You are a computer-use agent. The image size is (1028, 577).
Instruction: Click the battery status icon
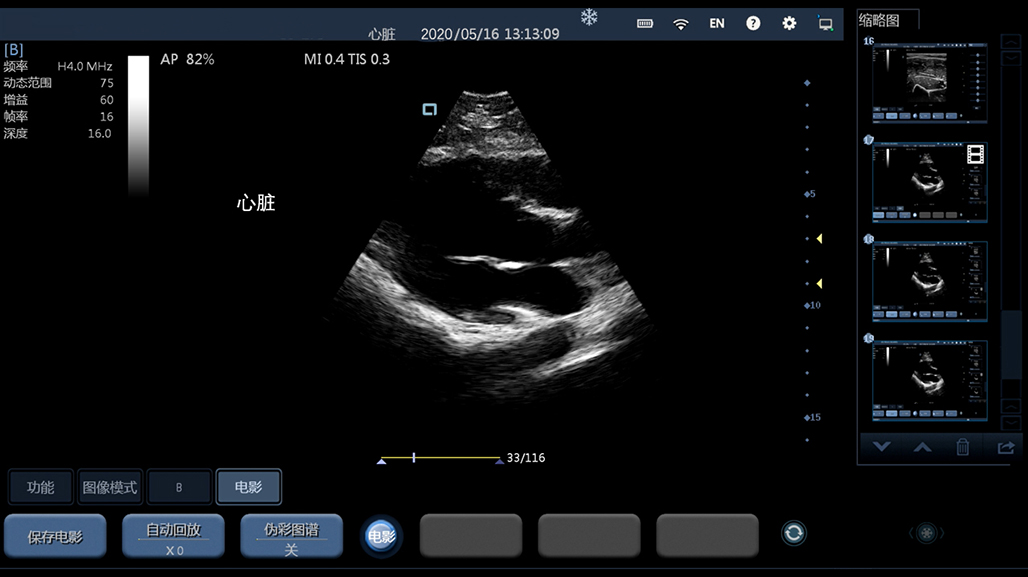click(x=645, y=23)
